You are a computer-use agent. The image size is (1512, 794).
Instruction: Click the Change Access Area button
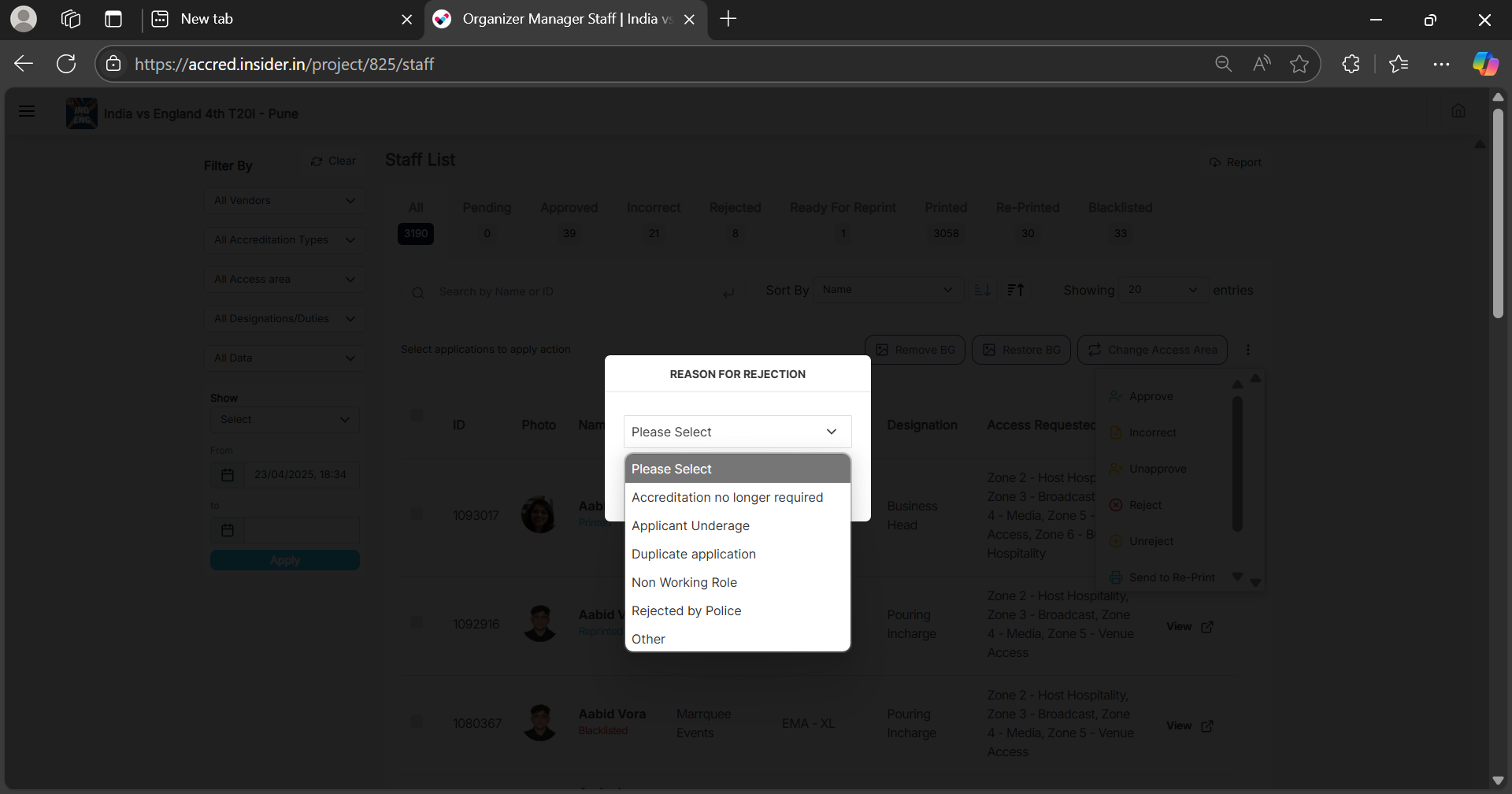tap(1152, 350)
